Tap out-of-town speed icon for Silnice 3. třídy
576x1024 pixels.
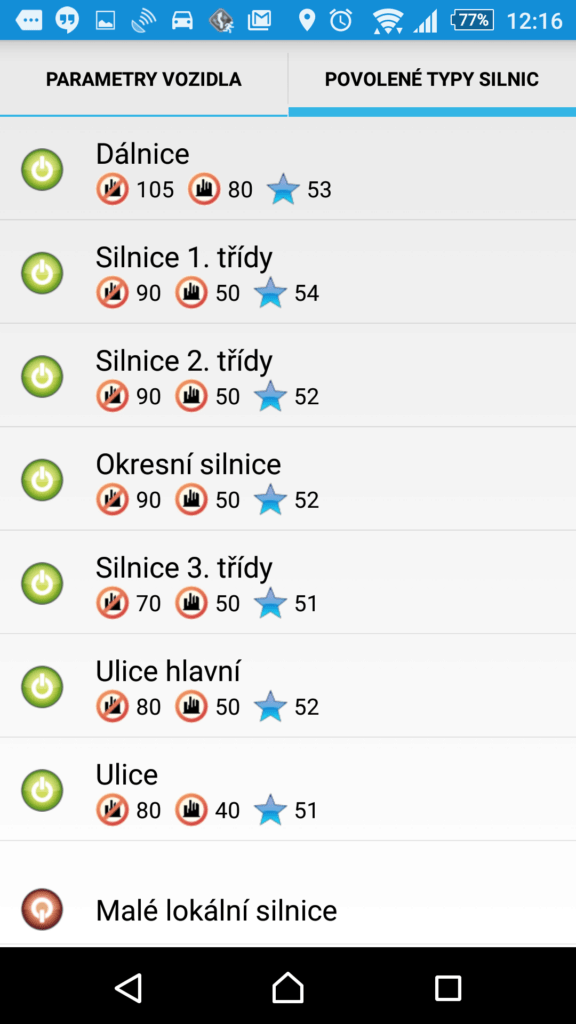[x=112, y=603]
